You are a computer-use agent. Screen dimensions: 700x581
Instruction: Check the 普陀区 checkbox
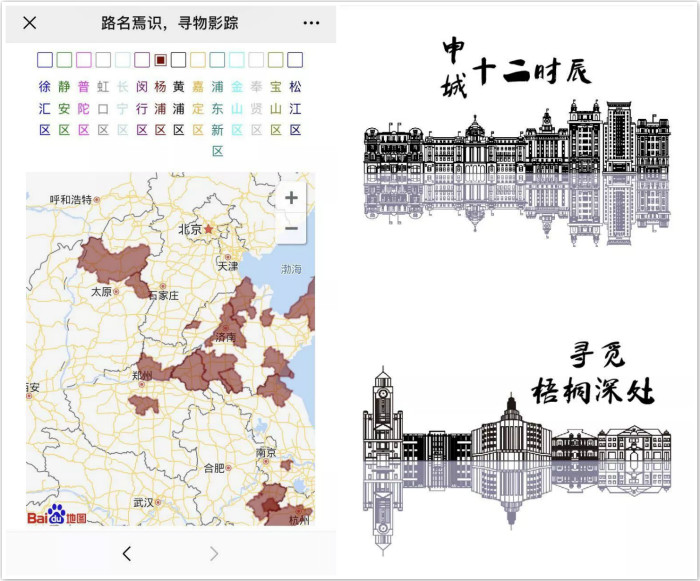pyautogui.click(x=84, y=60)
